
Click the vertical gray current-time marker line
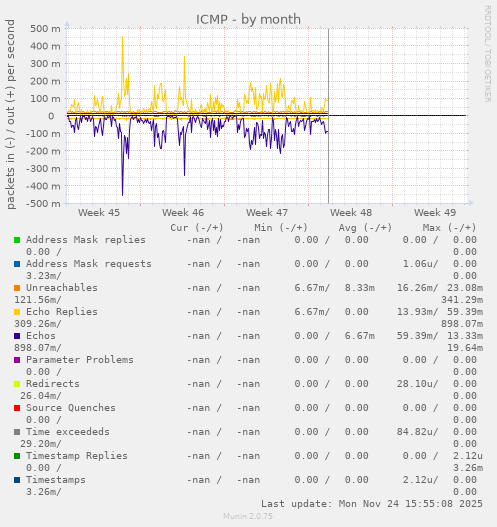click(328, 116)
